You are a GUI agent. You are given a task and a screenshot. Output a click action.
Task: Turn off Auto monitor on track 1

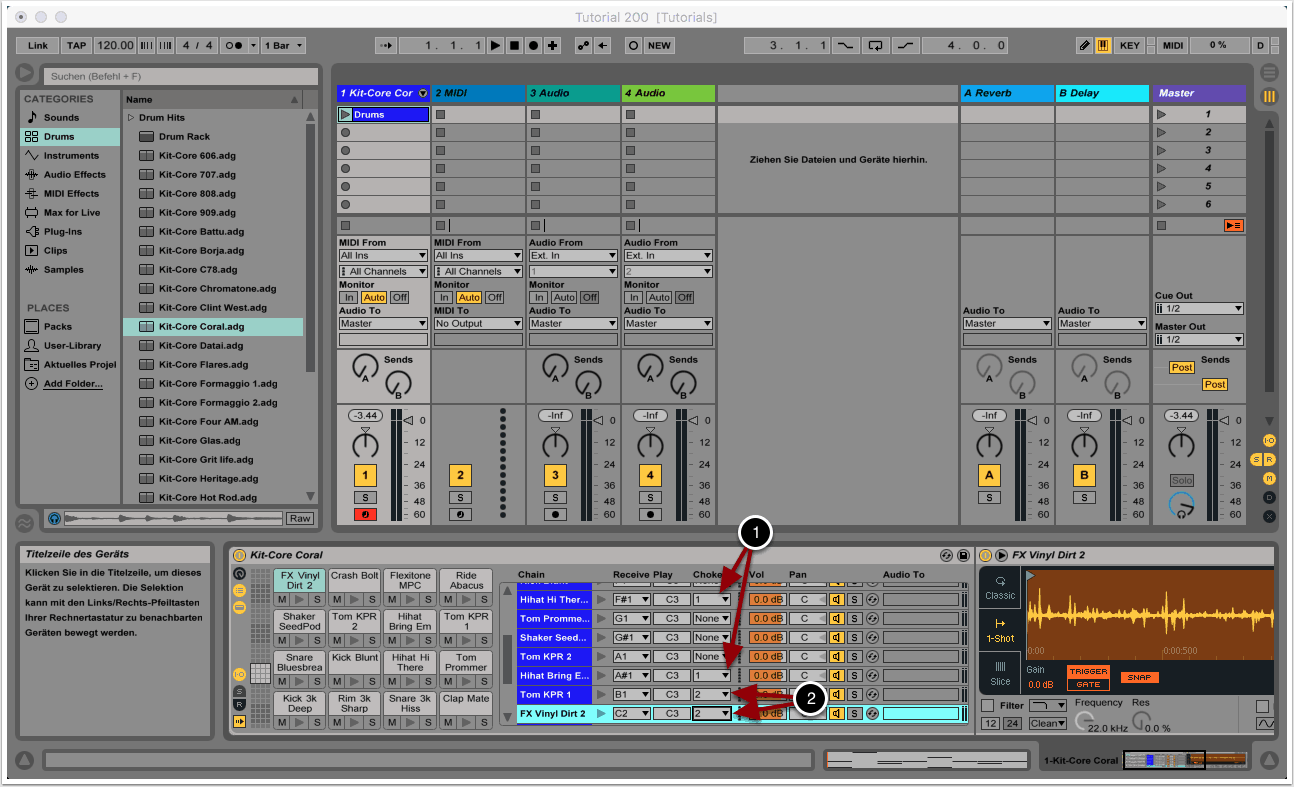pos(374,297)
